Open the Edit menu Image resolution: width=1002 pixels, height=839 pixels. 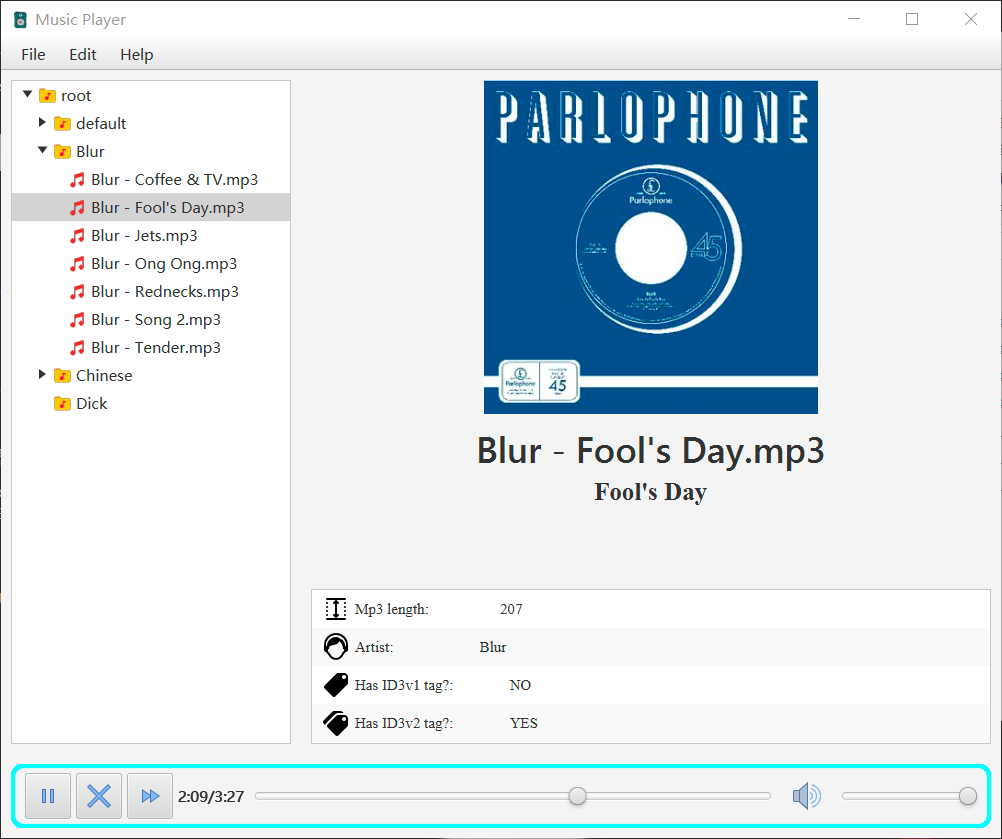(x=83, y=55)
